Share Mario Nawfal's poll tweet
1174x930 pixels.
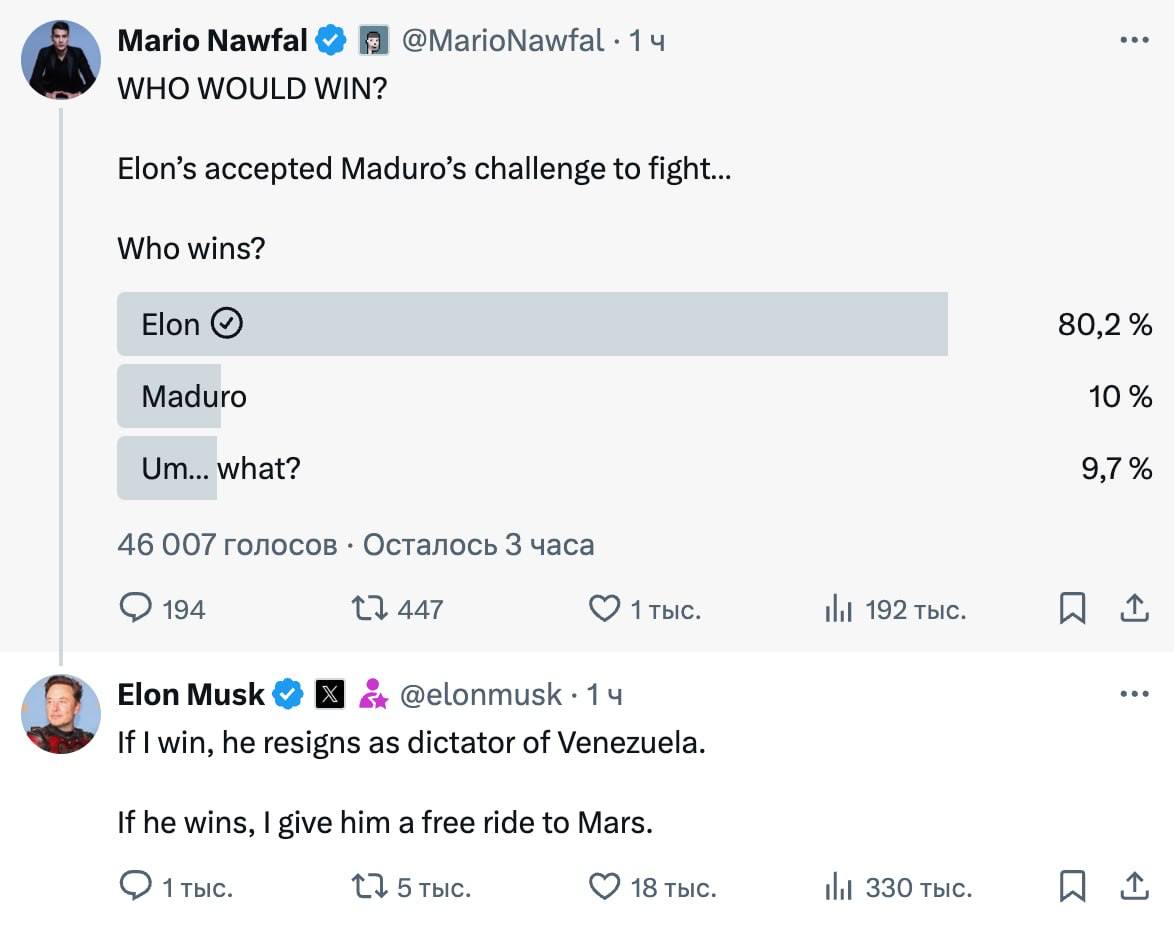click(x=1134, y=608)
